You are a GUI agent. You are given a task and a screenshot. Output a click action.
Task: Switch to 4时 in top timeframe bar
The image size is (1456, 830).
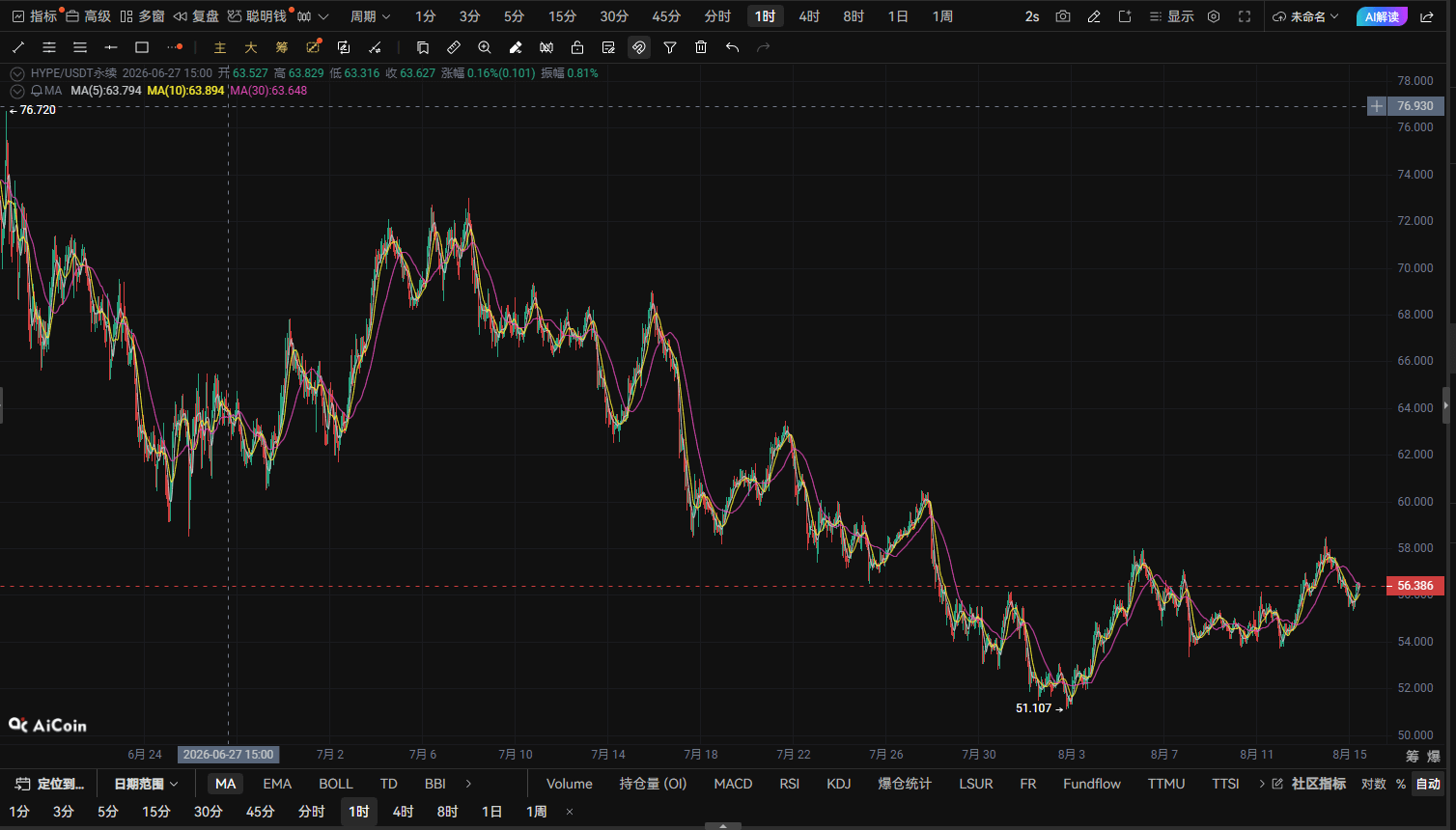(809, 16)
